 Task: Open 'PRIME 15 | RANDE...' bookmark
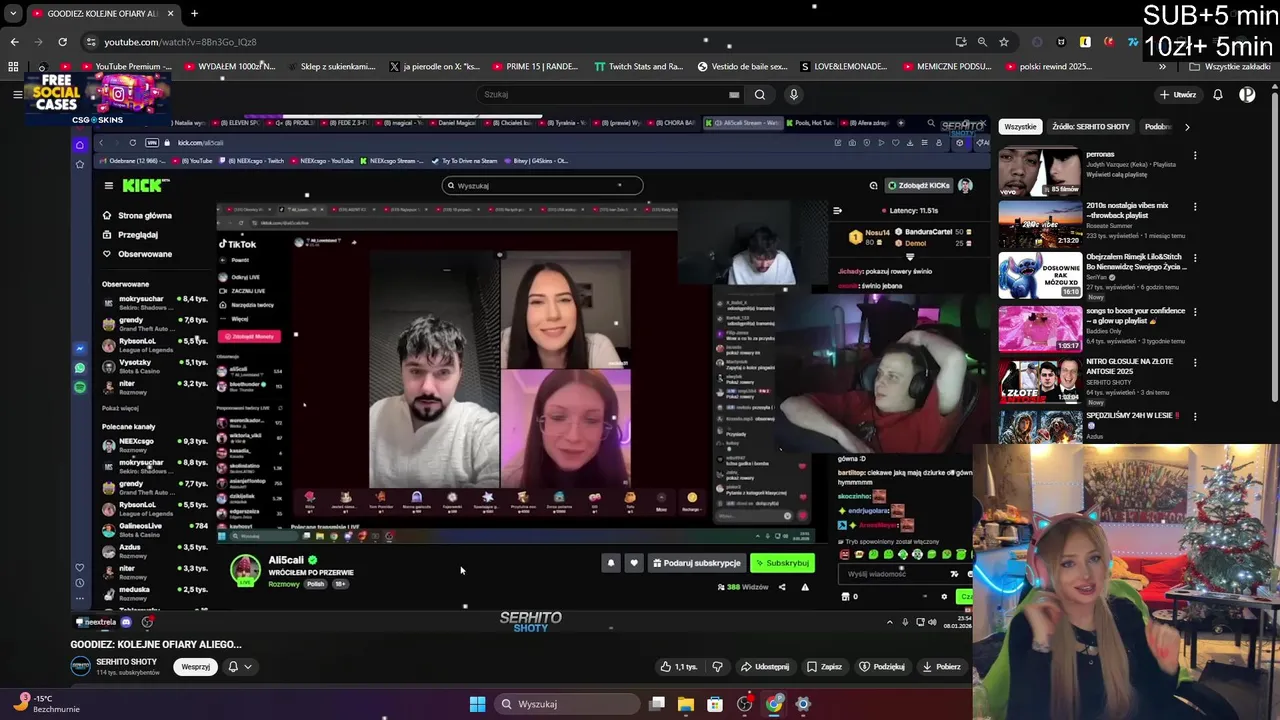point(535,67)
